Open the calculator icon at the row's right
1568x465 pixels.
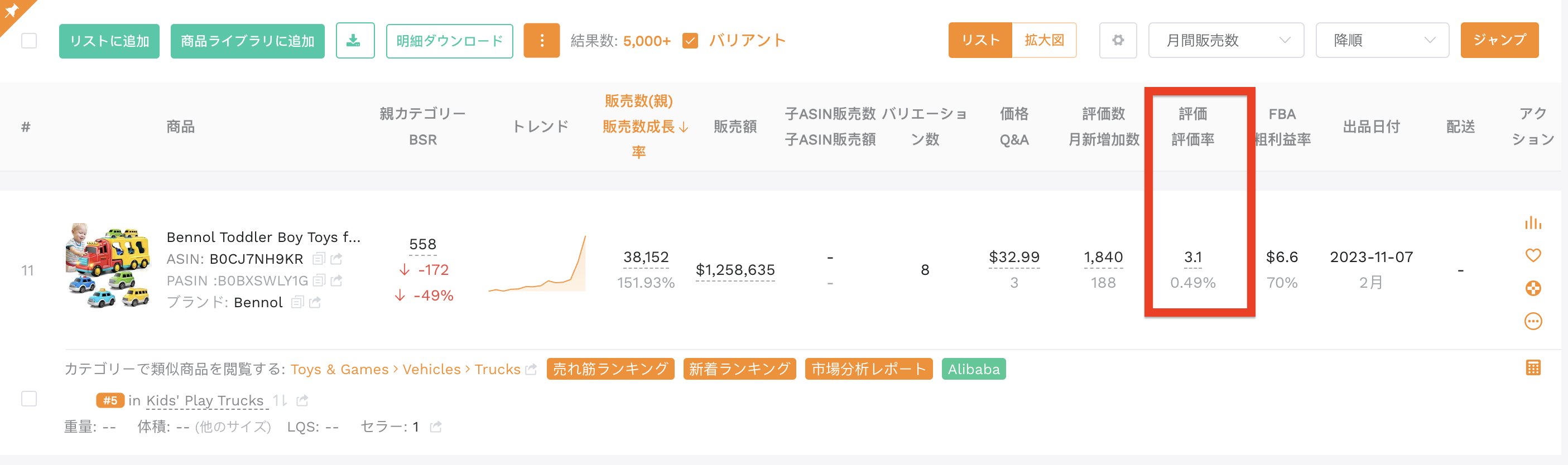(x=1533, y=368)
